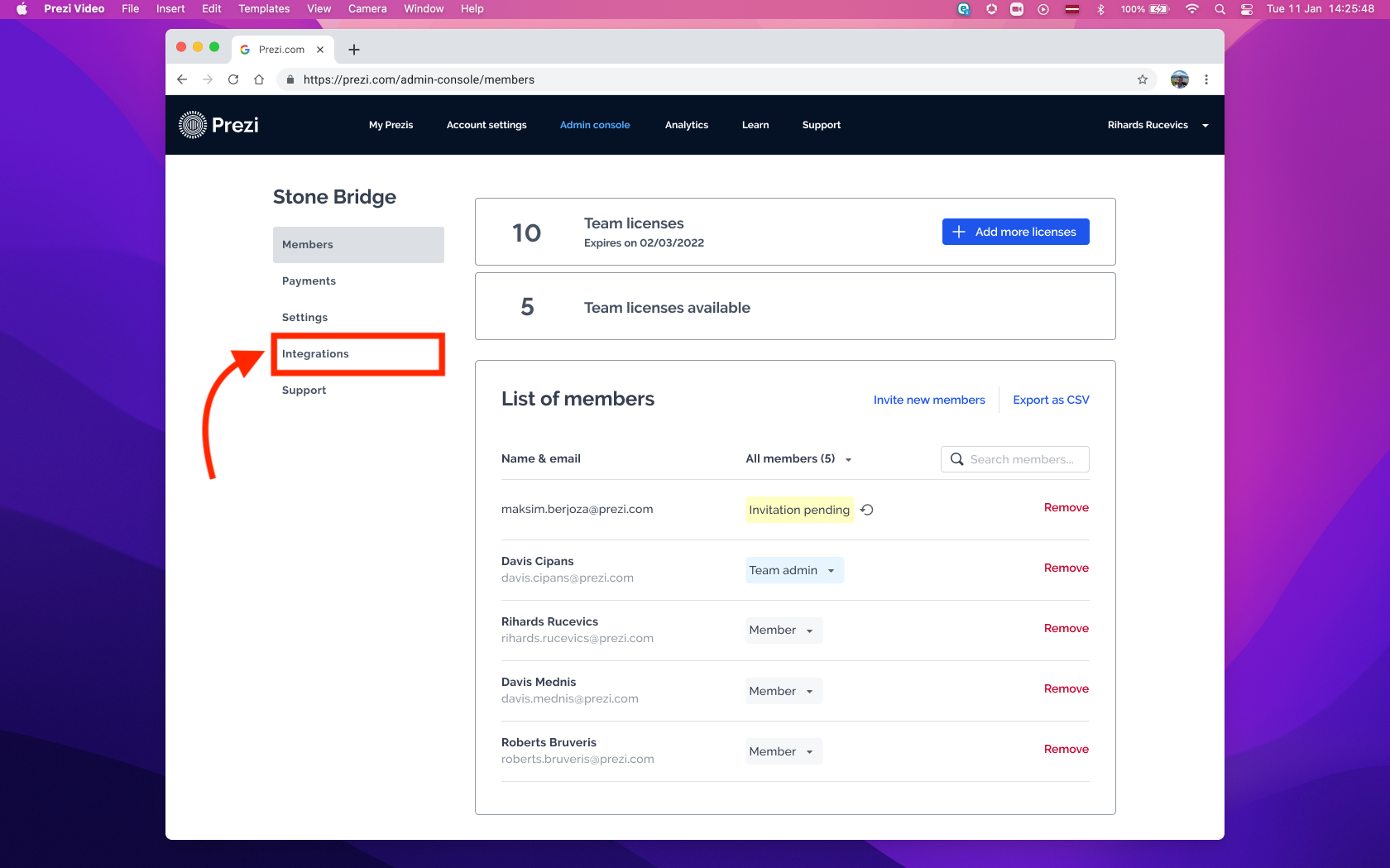
Task: Click the Prezi logo in header
Action: coord(219,125)
